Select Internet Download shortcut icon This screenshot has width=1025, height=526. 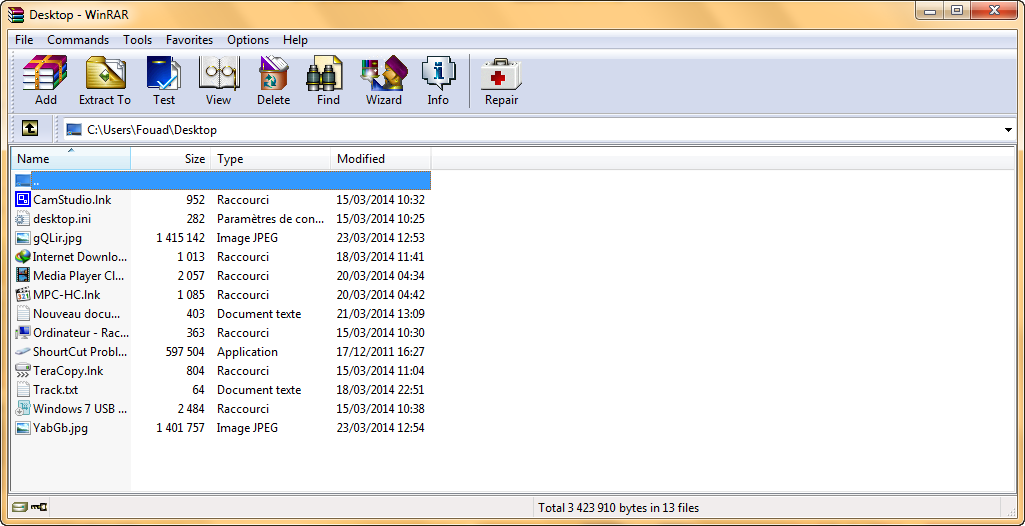click(23, 256)
